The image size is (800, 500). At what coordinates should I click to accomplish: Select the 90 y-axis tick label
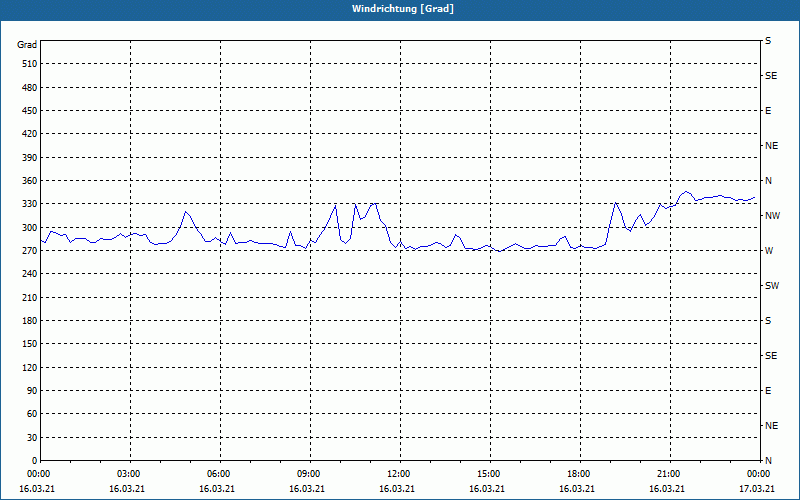32,391
